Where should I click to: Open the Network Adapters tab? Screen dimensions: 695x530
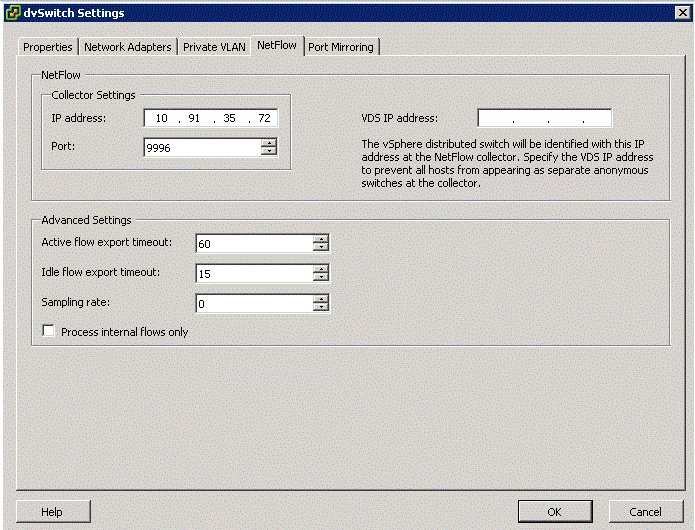tap(128, 47)
